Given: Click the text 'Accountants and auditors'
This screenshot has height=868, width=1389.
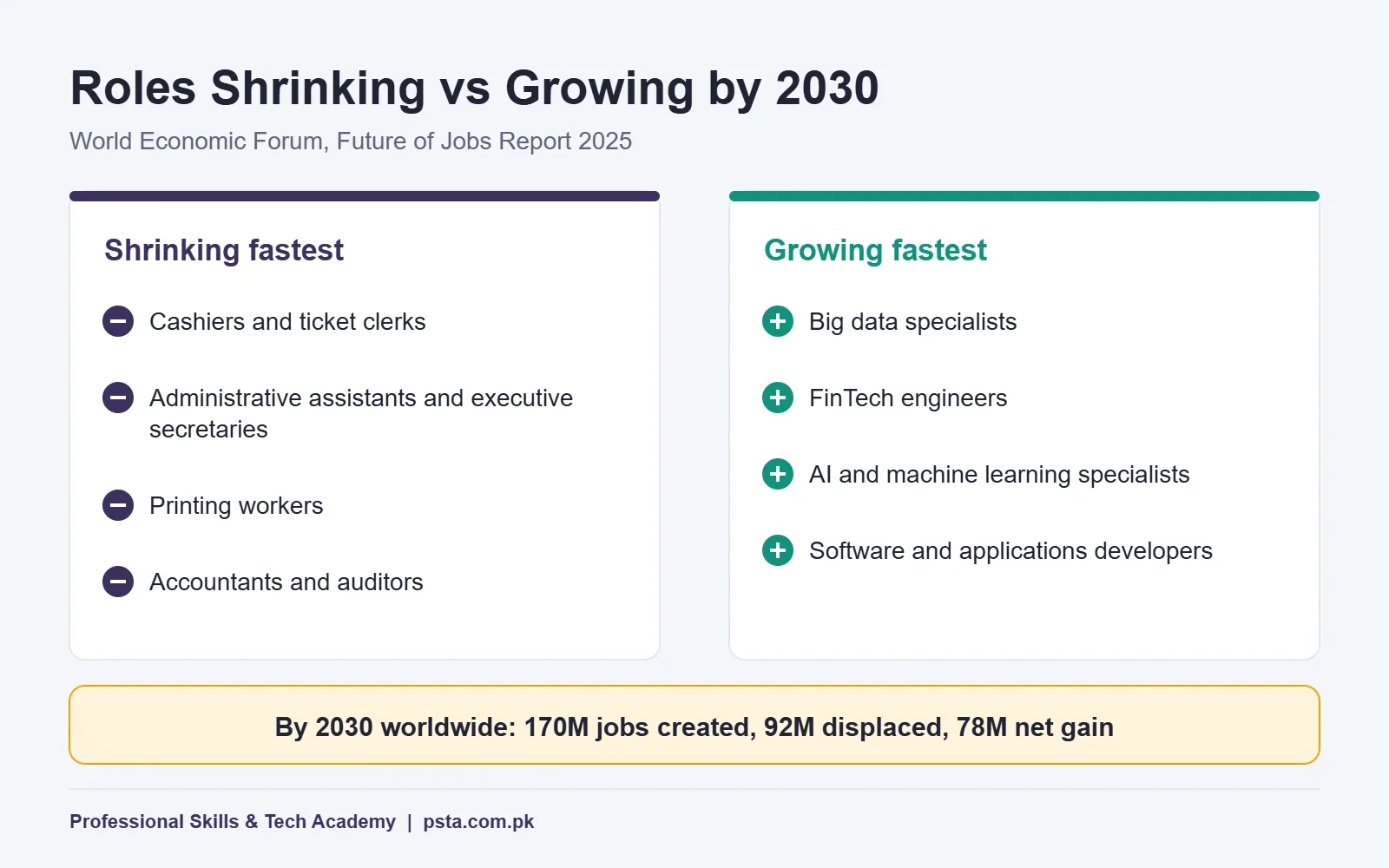Looking at the screenshot, I should click(x=286, y=582).
